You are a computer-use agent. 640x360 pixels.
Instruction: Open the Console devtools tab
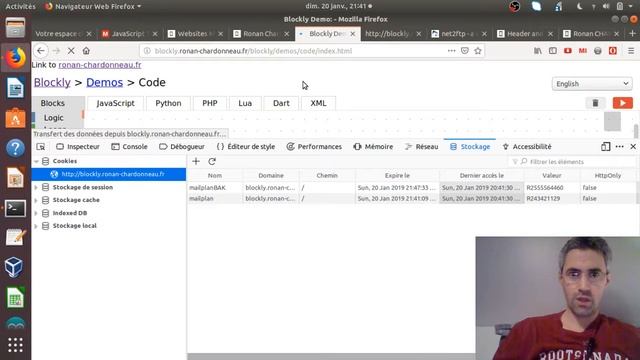coord(129,147)
